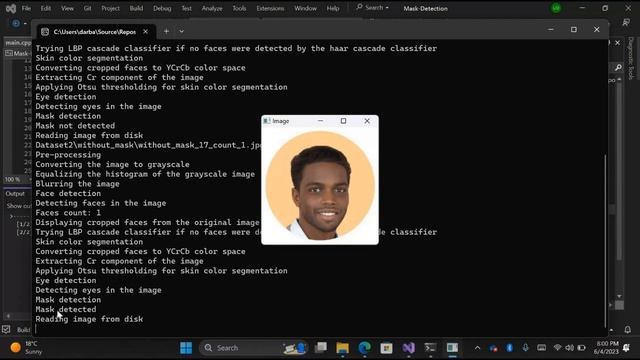Click the battery tray icon

click(x=582, y=348)
